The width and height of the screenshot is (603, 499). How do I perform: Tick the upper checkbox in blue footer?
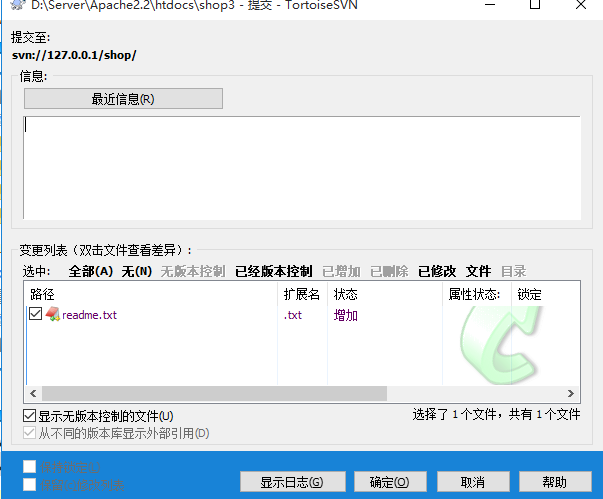(x=30, y=467)
